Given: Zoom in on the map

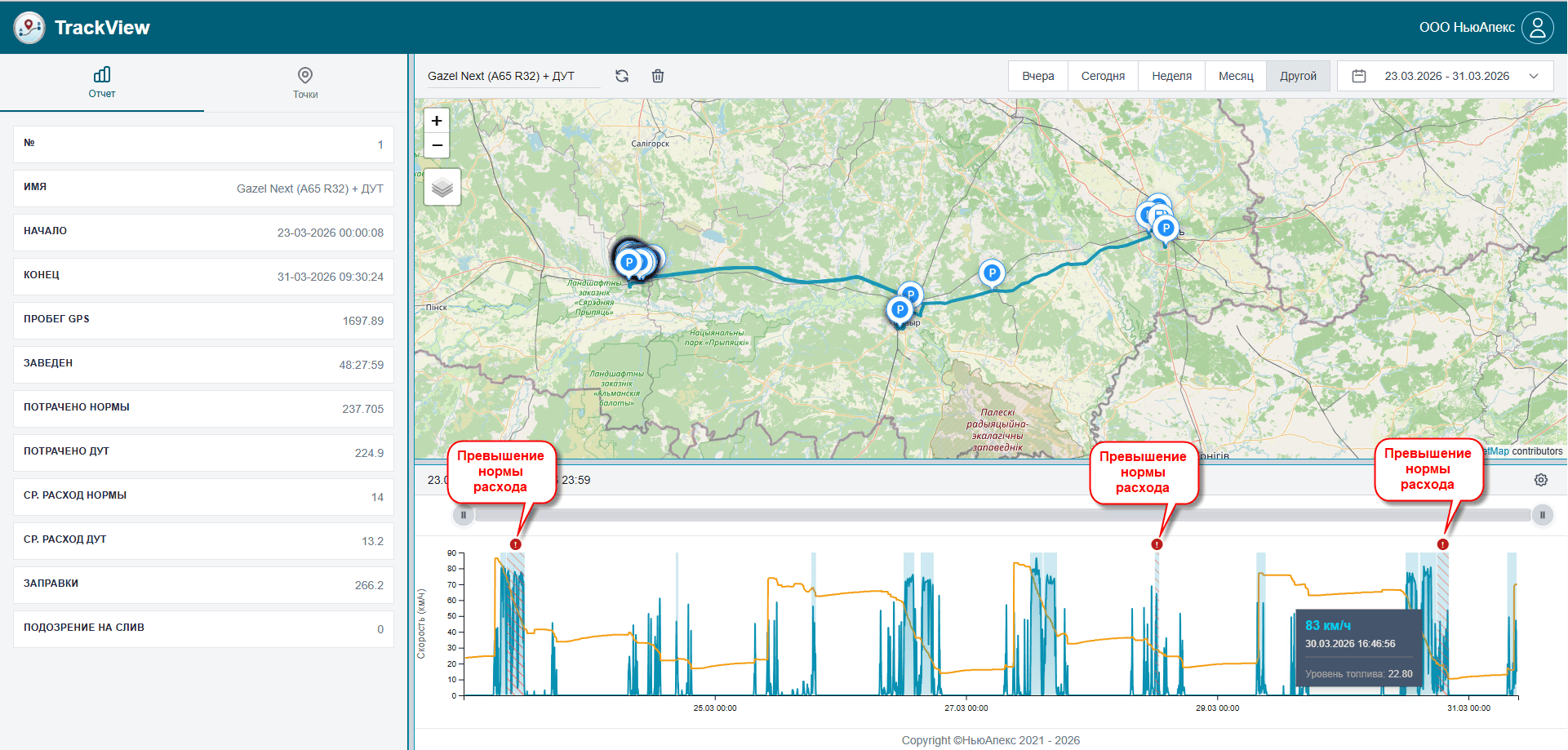Looking at the screenshot, I should click(437, 121).
